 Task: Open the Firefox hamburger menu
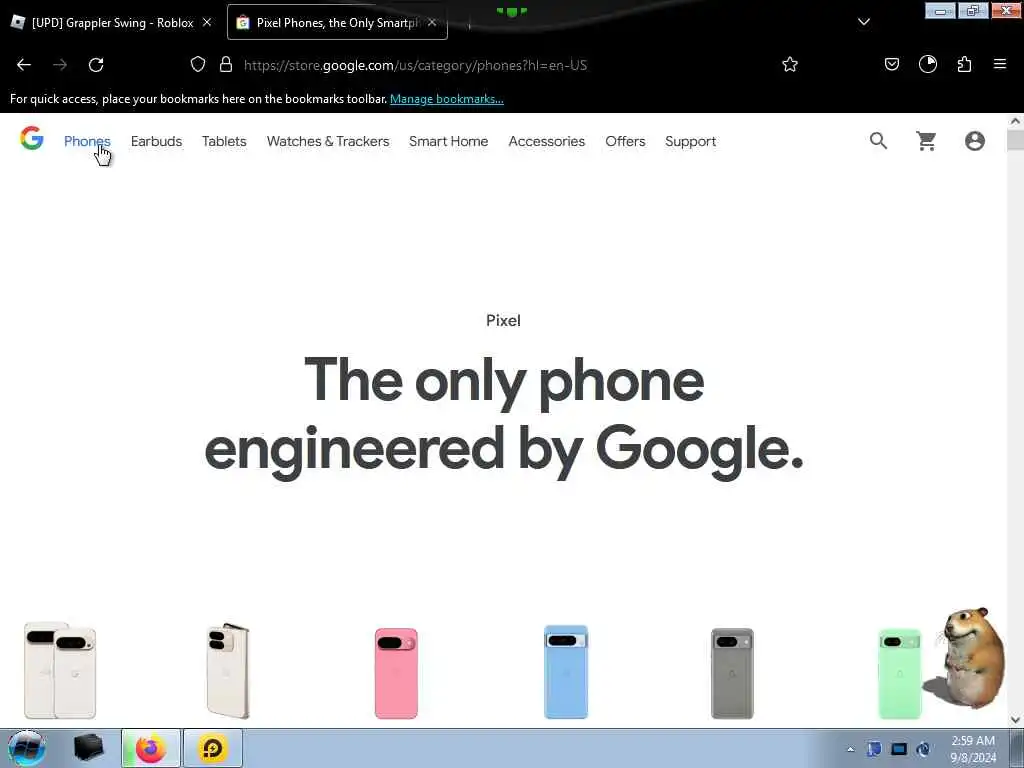click(1000, 64)
